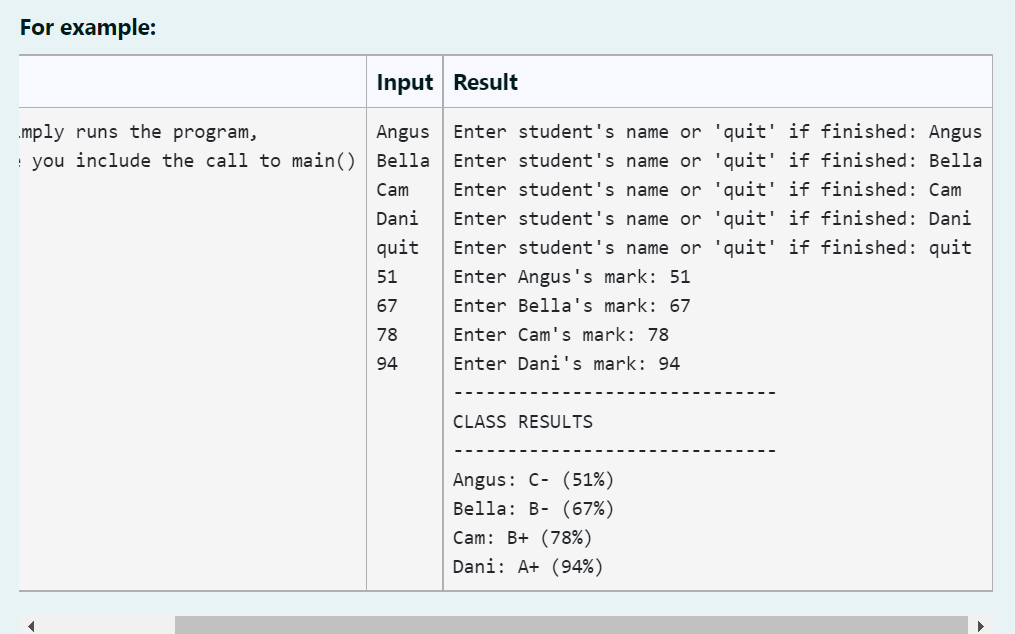Click the 'Bella: B- (67%)' result line
1015x634 pixels.
tap(533, 509)
